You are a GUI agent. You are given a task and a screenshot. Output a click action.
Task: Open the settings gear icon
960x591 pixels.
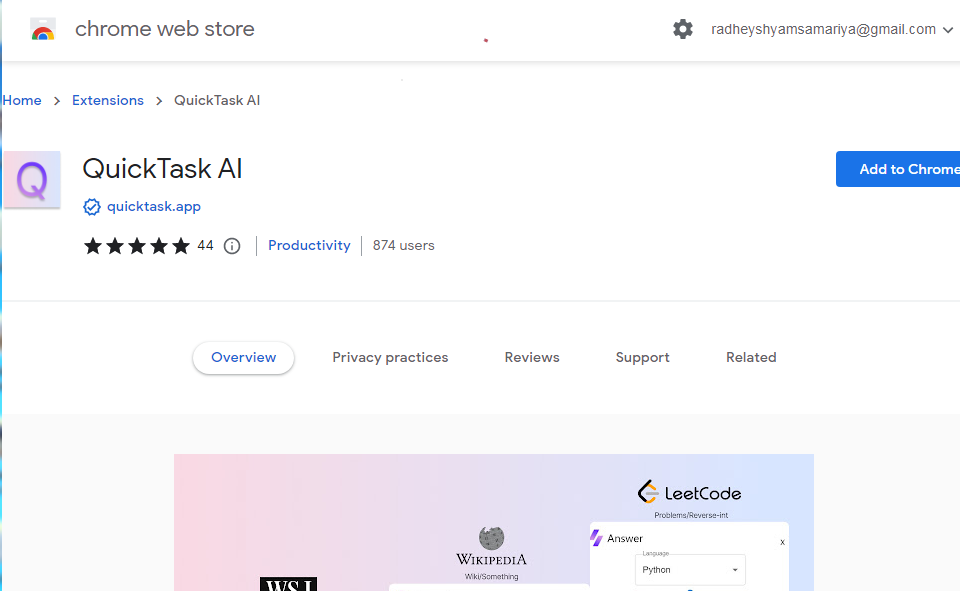[683, 29]
